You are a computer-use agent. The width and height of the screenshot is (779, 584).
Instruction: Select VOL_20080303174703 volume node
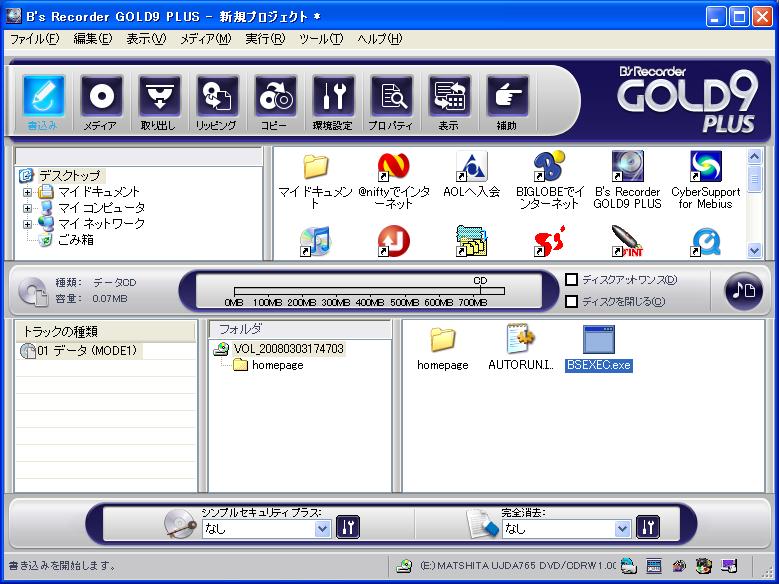(x=288, y=349)
